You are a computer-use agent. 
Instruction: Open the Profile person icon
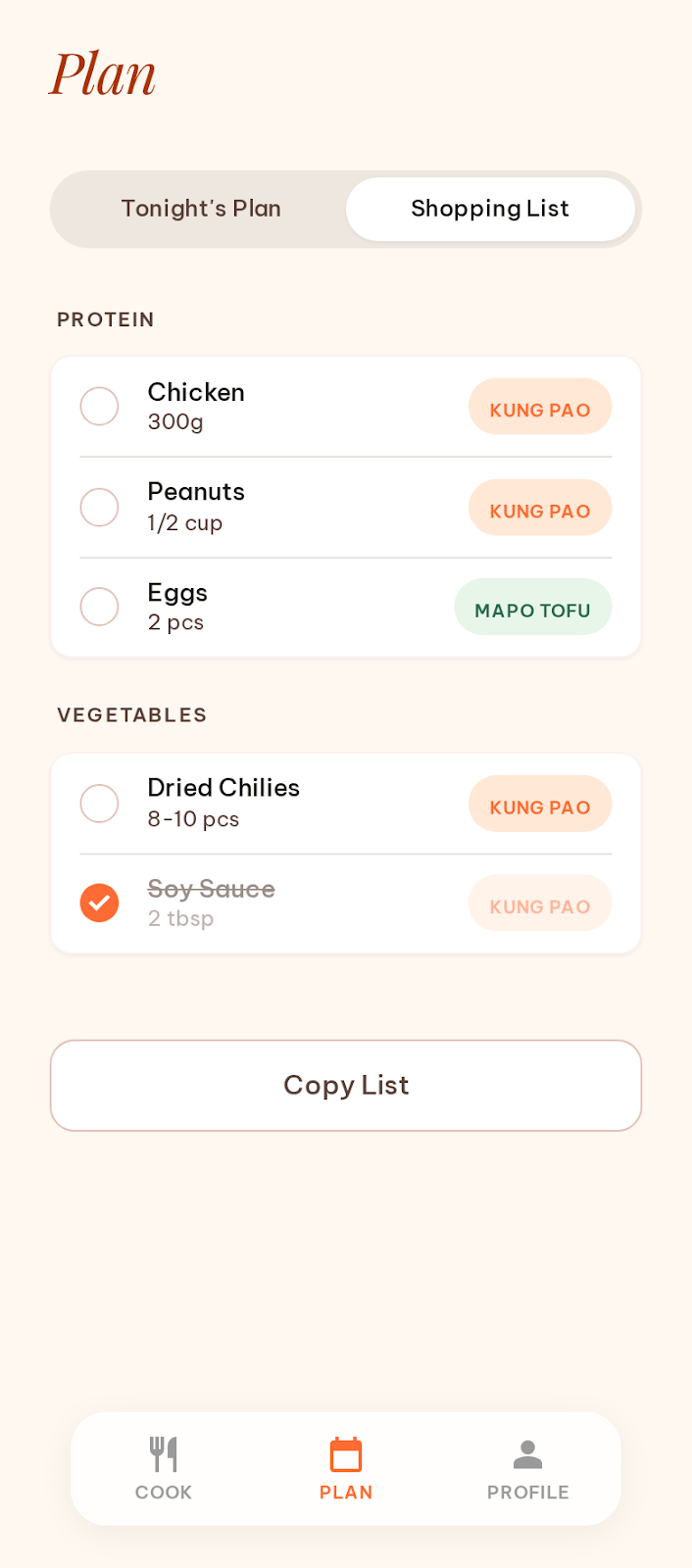(x=527, y=1451)
